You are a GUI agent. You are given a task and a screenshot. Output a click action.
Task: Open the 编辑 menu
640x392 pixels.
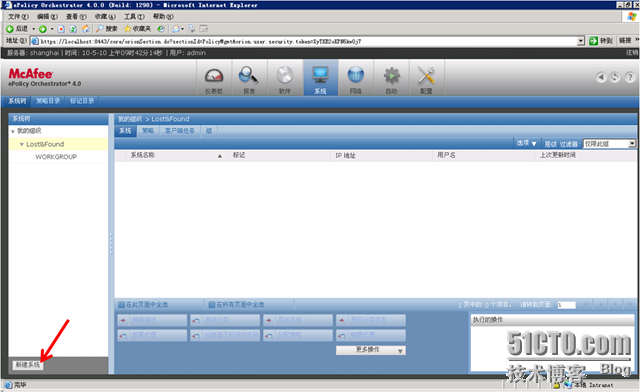pos(47,17)
